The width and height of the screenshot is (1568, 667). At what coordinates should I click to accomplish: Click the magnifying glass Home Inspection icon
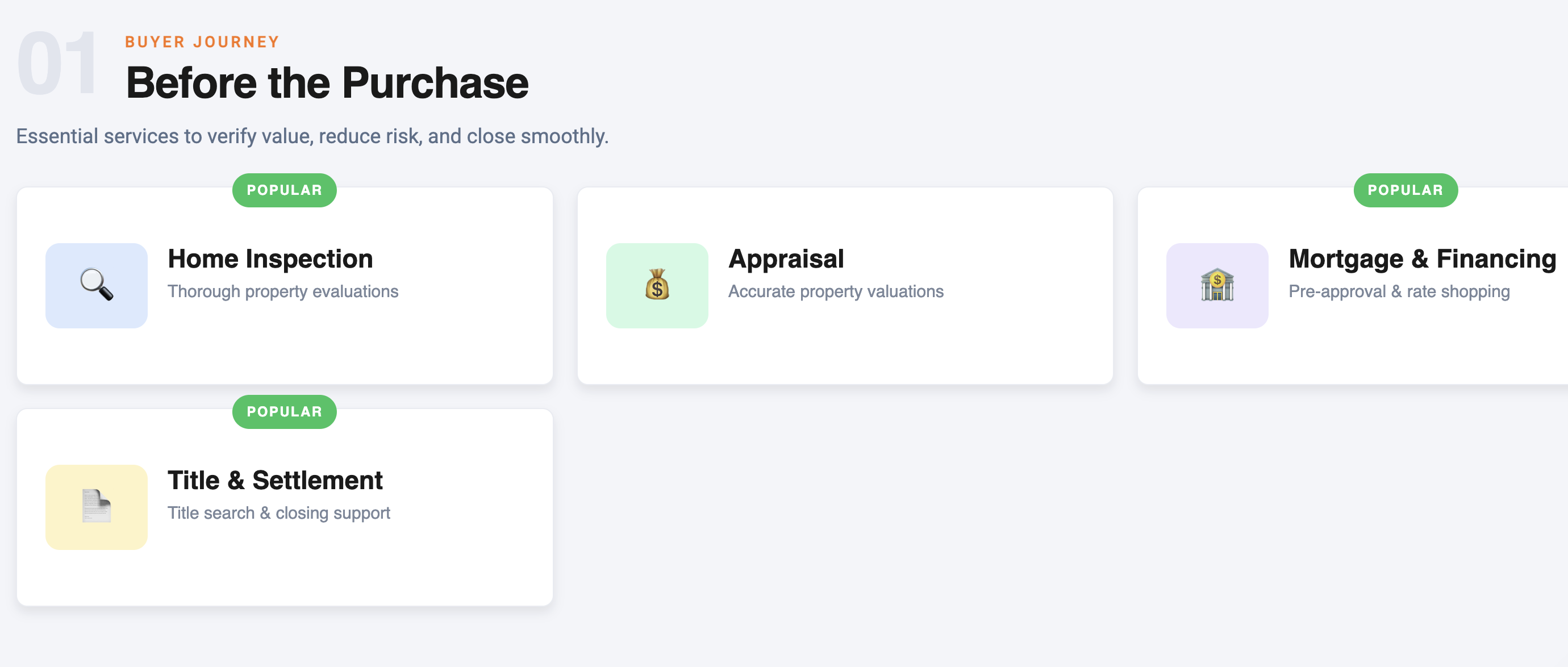pyautogui.click(x=96, y=285)
